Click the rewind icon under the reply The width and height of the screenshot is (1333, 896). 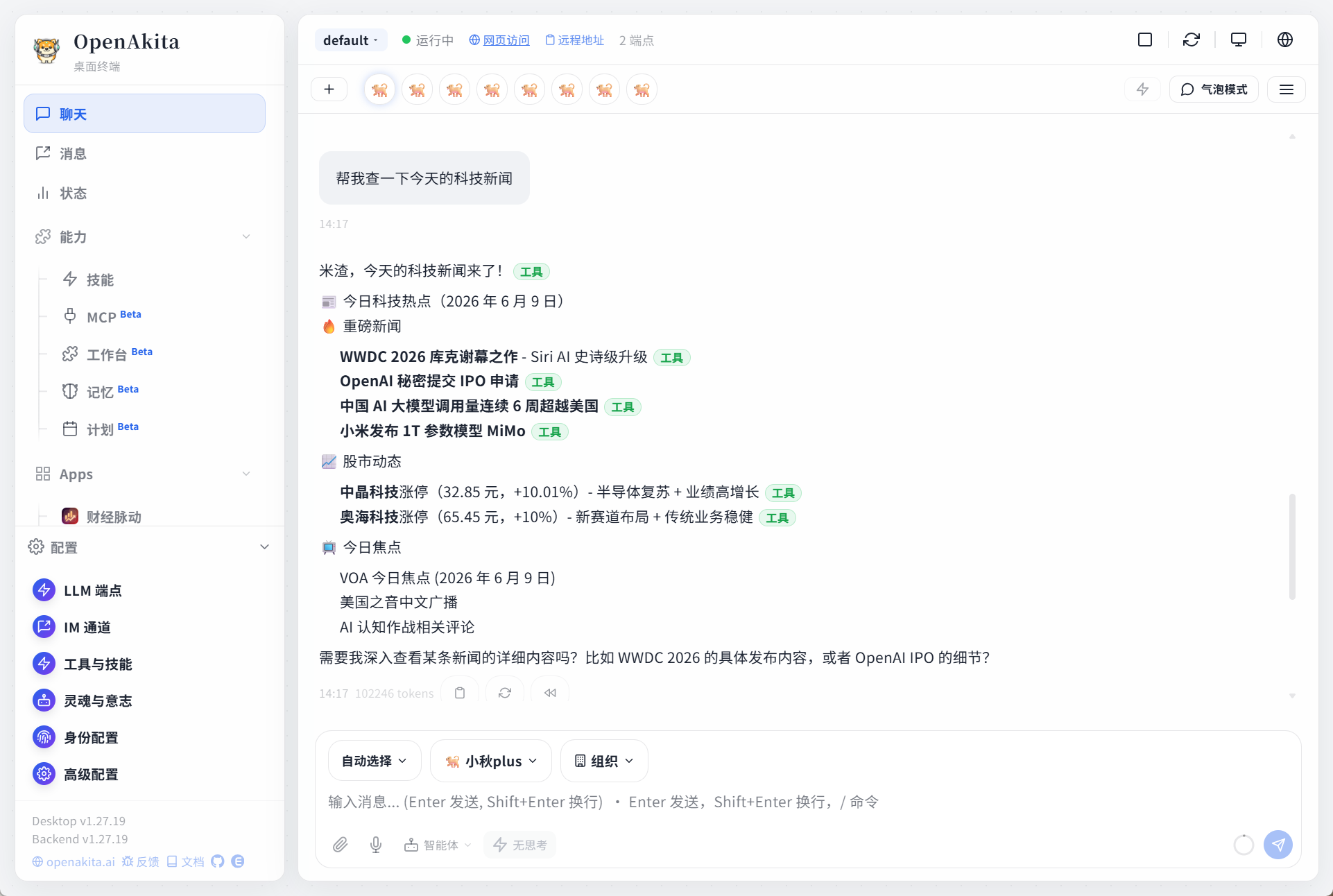tap(550, 693)
